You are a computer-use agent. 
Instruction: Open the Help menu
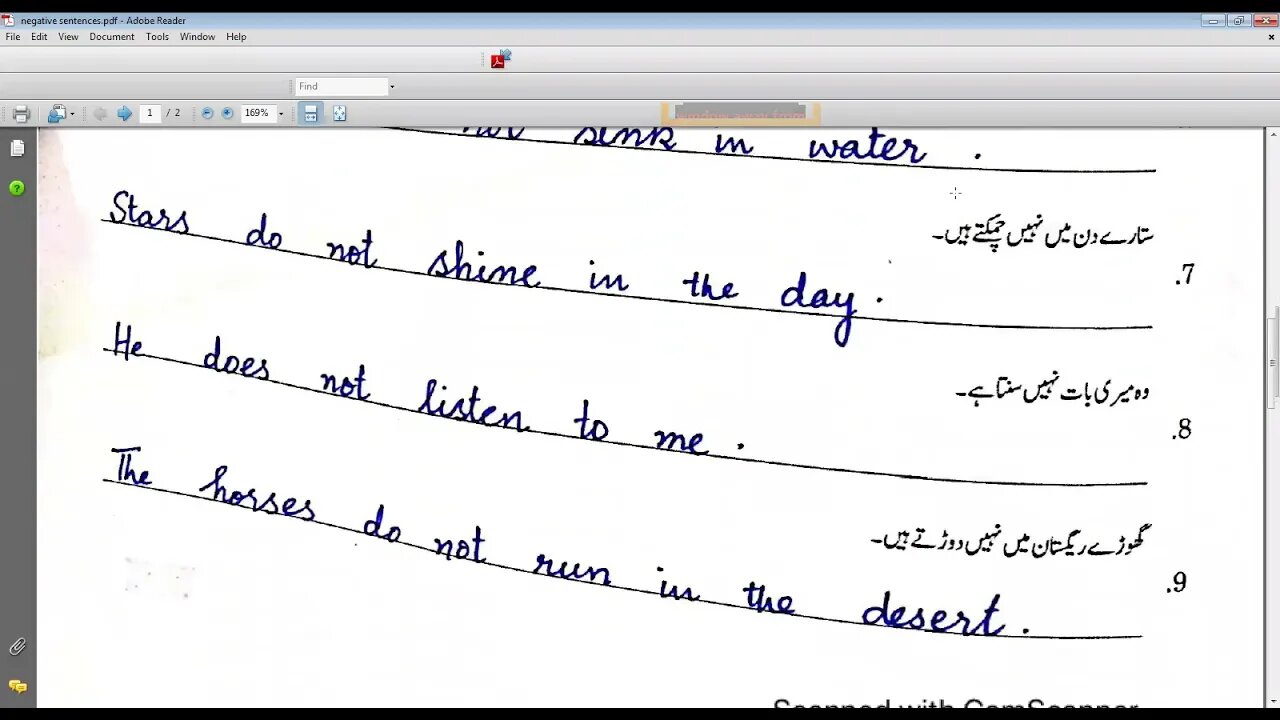236,37
